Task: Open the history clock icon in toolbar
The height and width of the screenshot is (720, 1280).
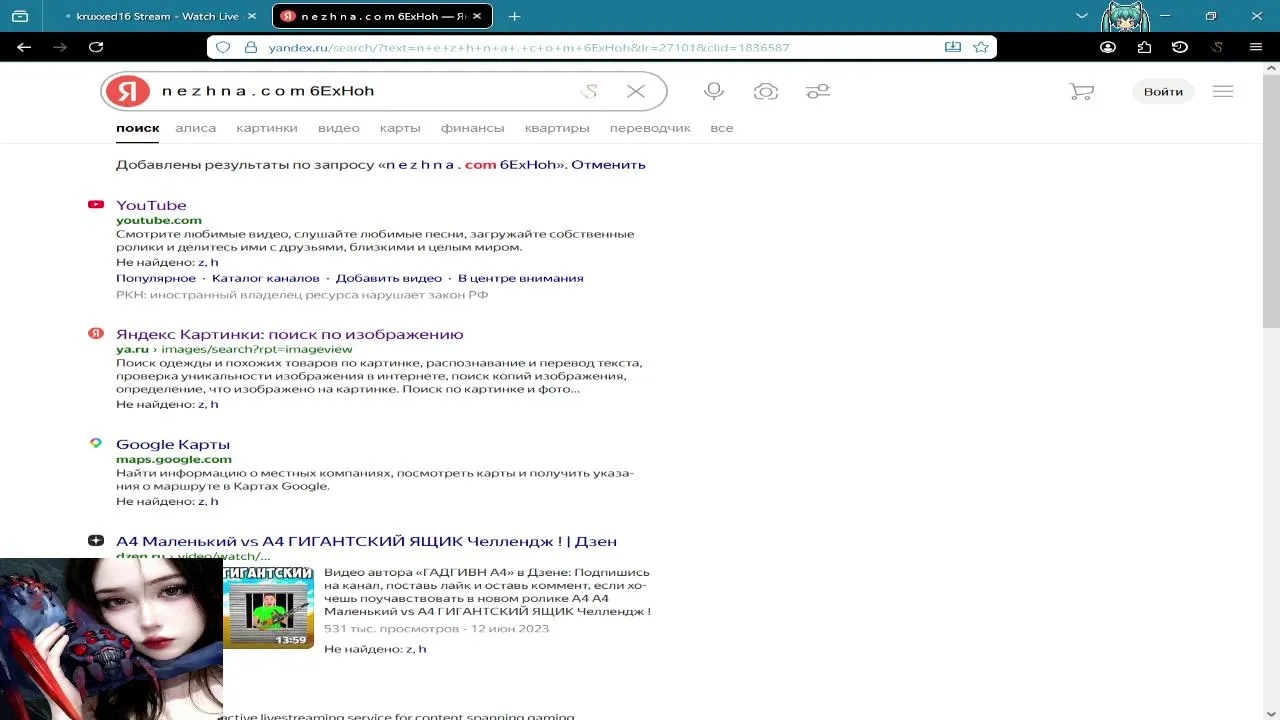Action: pos(1180,47)
